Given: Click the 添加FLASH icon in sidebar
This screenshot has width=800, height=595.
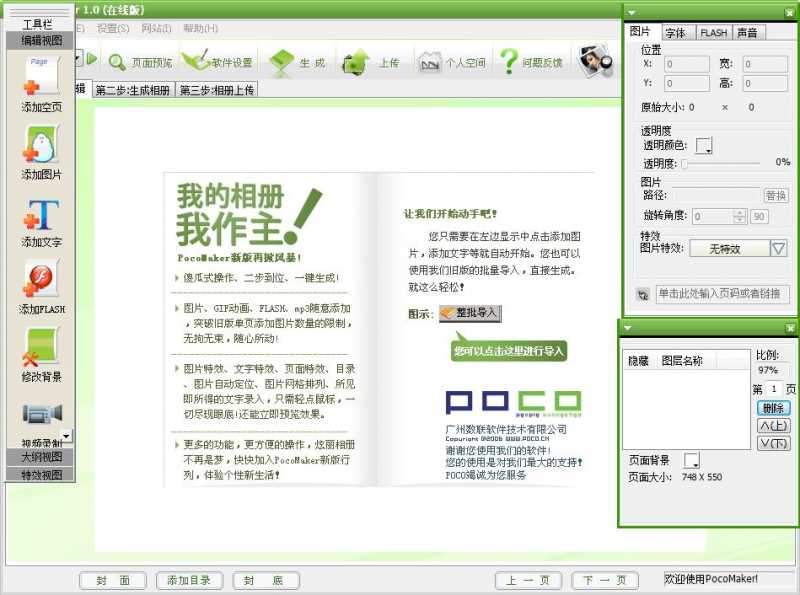Looking at the screenshot, I should (41, 281).
